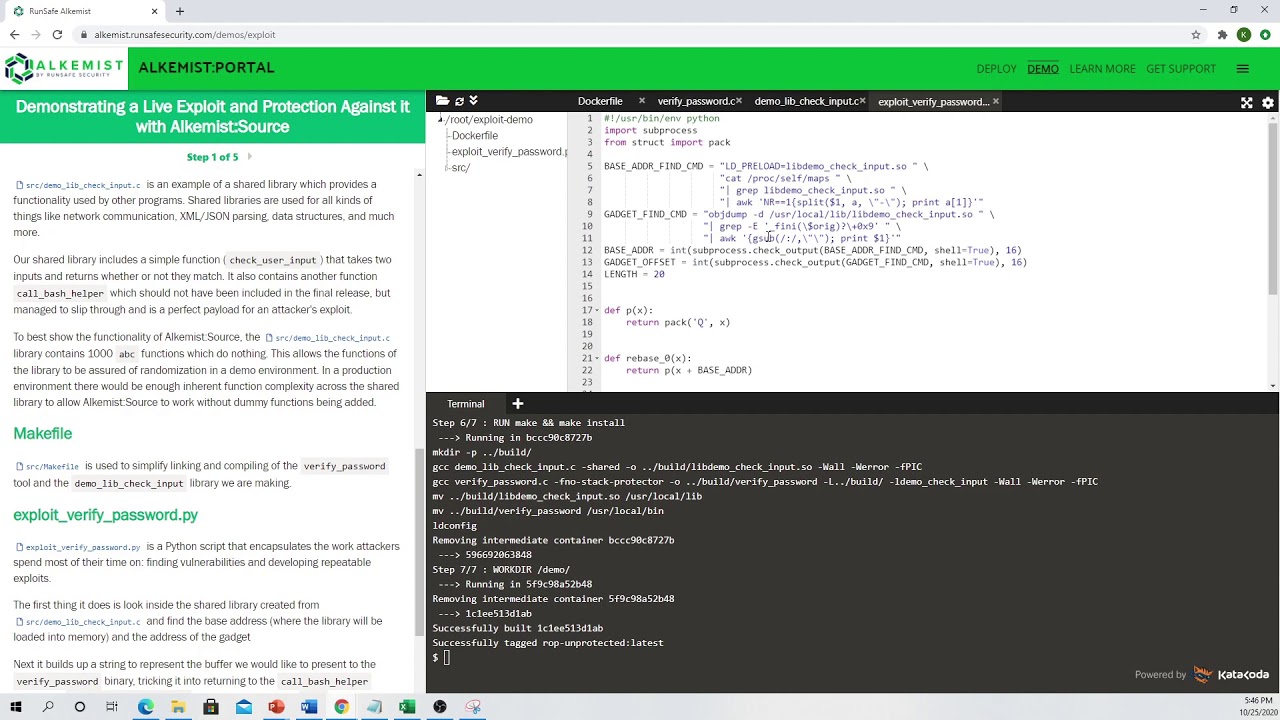Reload the browser page
Screen dimensions: 1280x720
[x=57, y=35]
